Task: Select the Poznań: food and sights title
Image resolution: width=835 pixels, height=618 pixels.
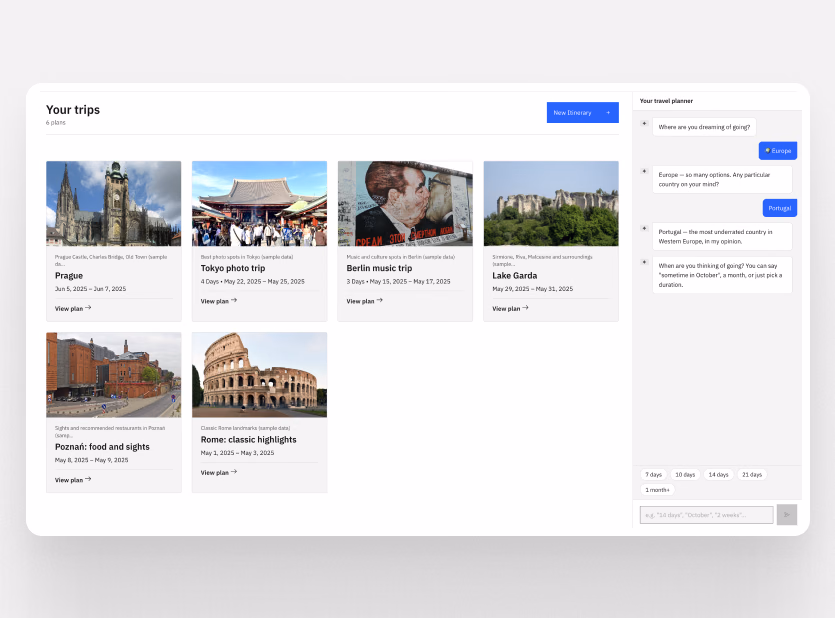Action: pyautogui.click(x=102, y=447)
